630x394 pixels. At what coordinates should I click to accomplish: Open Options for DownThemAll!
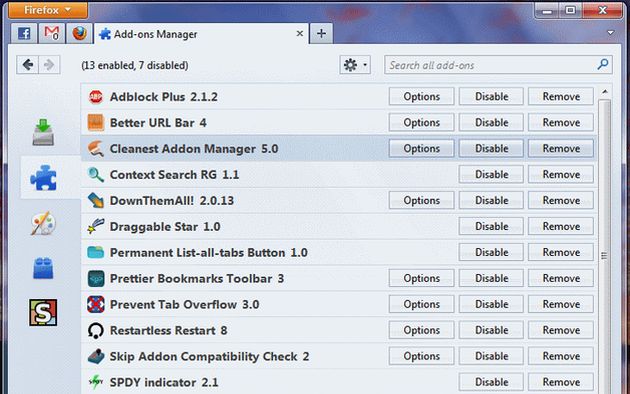[421, 200]
